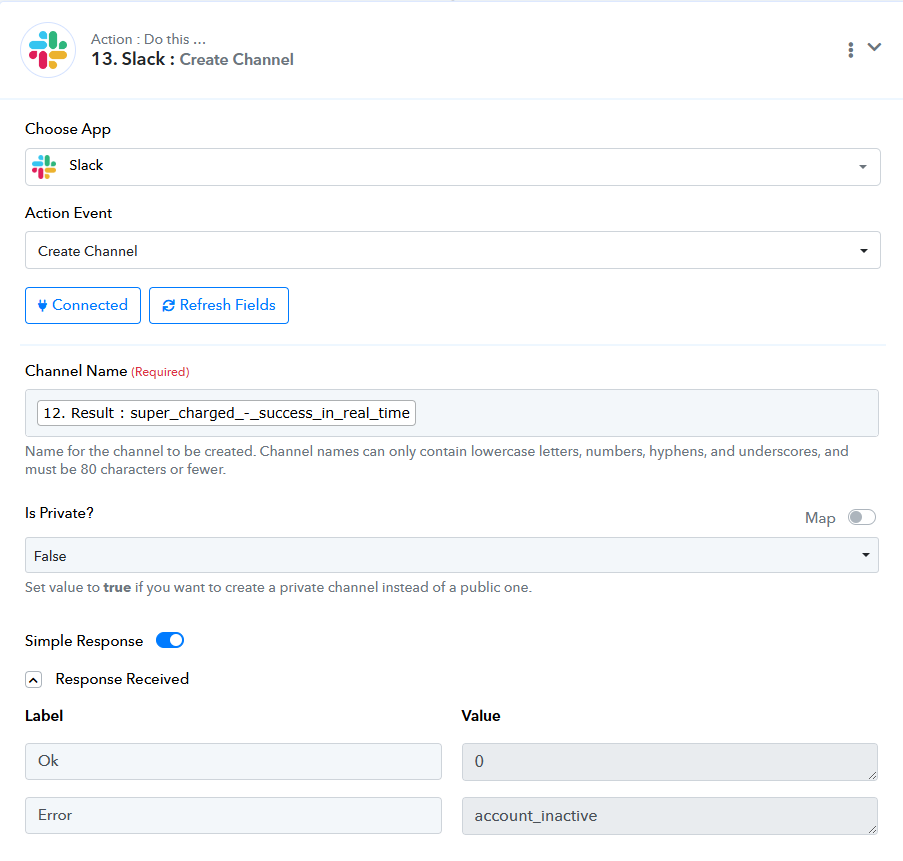This screenshot has width=903, height=861.
Task: Click the Slack icon in Choose App field
Action: [x=44, y=166]
